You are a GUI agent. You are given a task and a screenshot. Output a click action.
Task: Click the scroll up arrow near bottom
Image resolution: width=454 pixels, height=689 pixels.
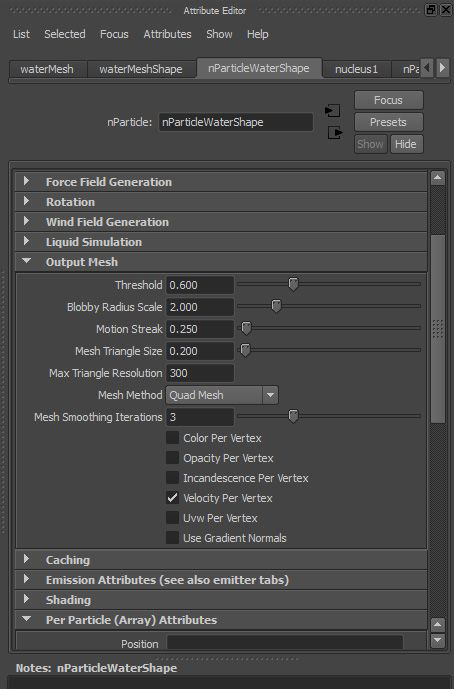(437, 624)
